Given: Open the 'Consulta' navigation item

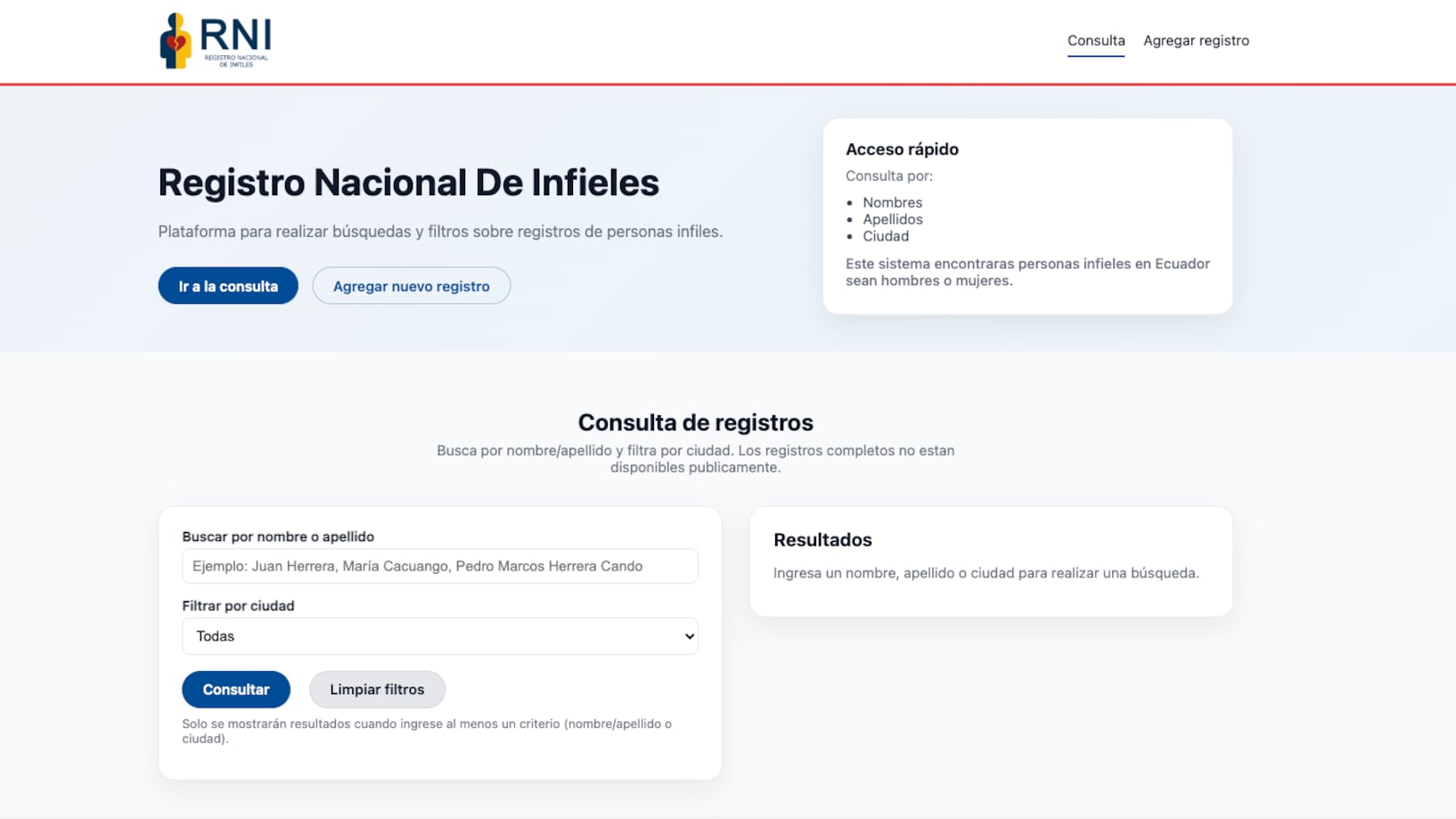Looking at the screenshot, I should 1095,40.
